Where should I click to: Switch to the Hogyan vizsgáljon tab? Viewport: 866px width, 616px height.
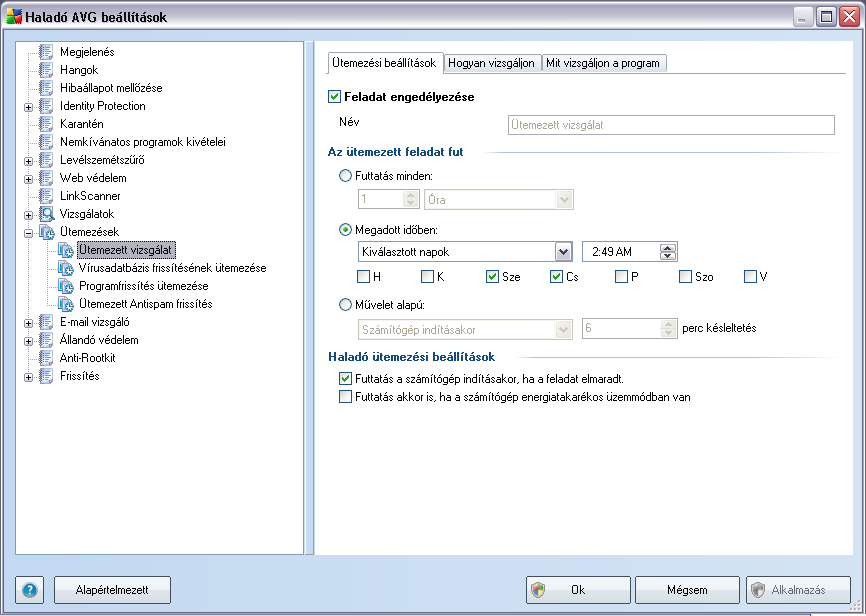(492, 63)
